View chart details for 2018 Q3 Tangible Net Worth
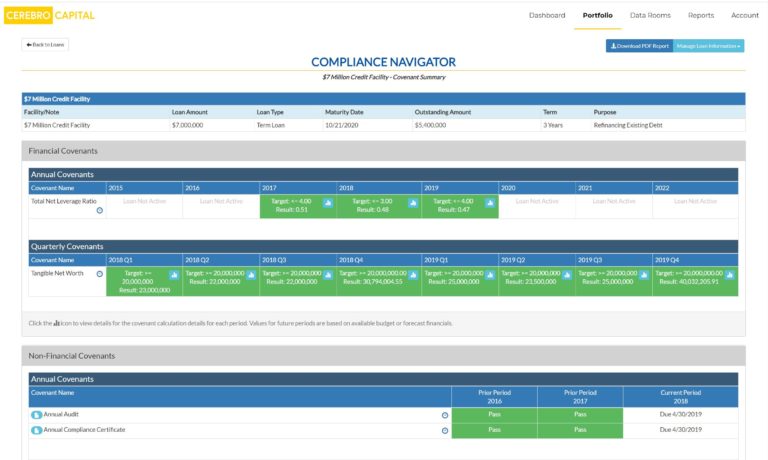Viewport: 768px width, 460px height. point(328,275)
